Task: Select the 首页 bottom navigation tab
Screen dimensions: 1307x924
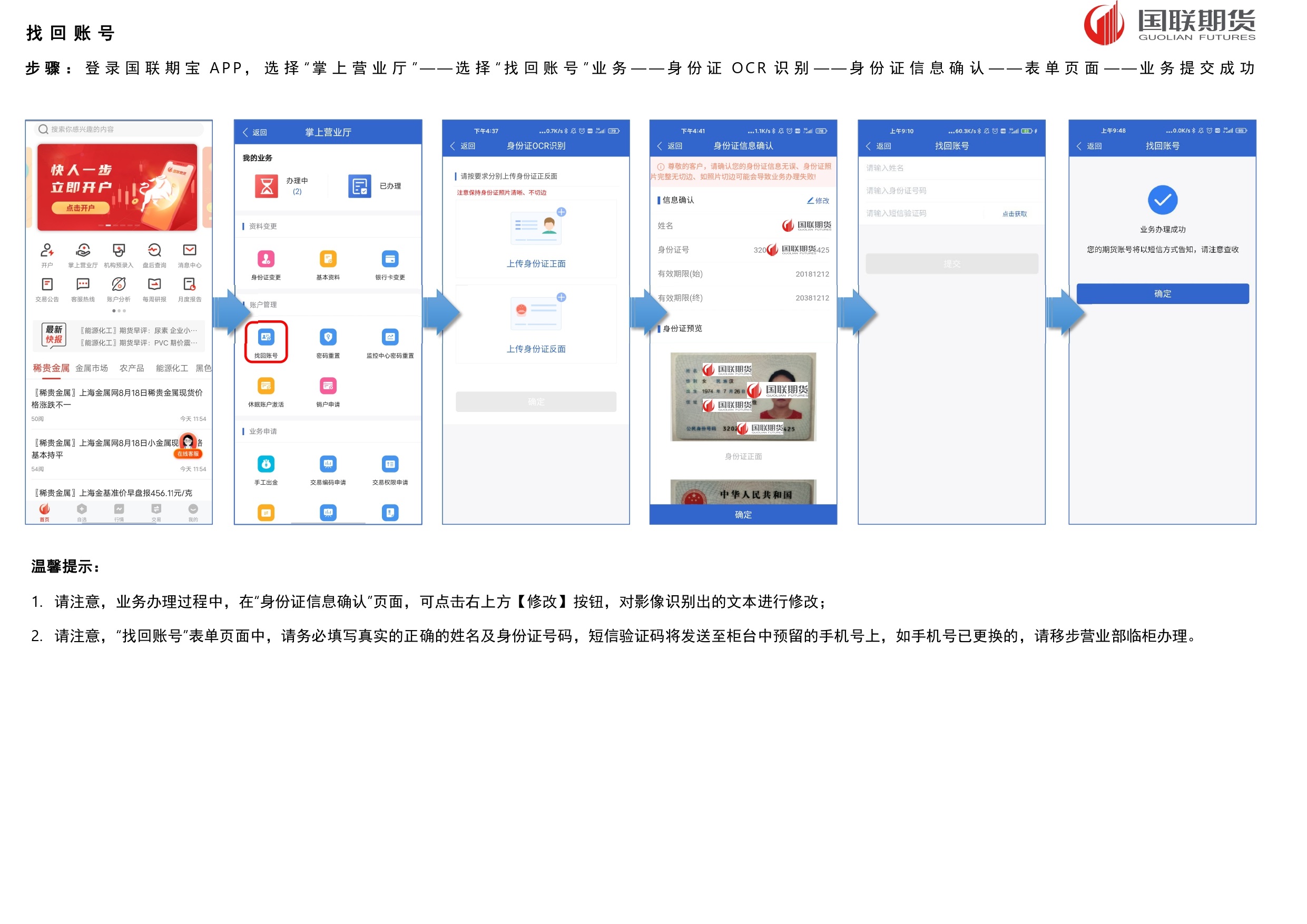Action: pyautogui.click(x=44, y=513)
